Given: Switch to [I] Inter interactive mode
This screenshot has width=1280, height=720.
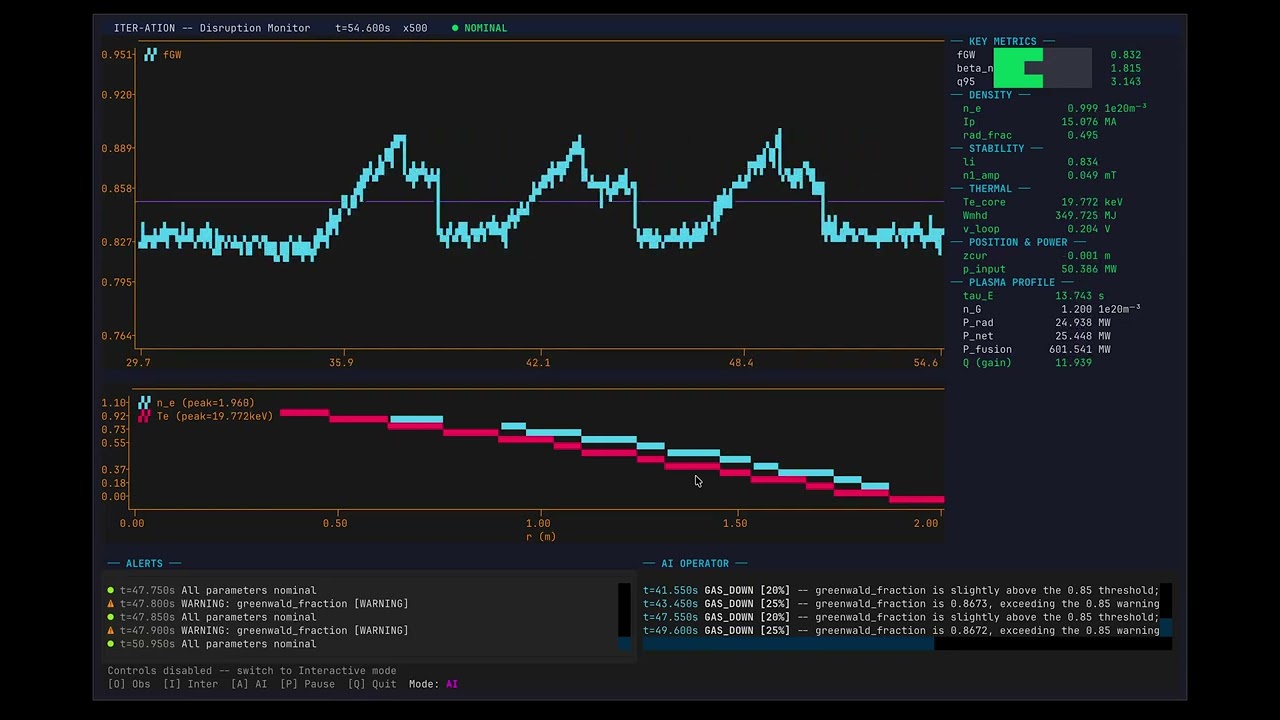Looking at the screenshot, I should pos(189,684).
